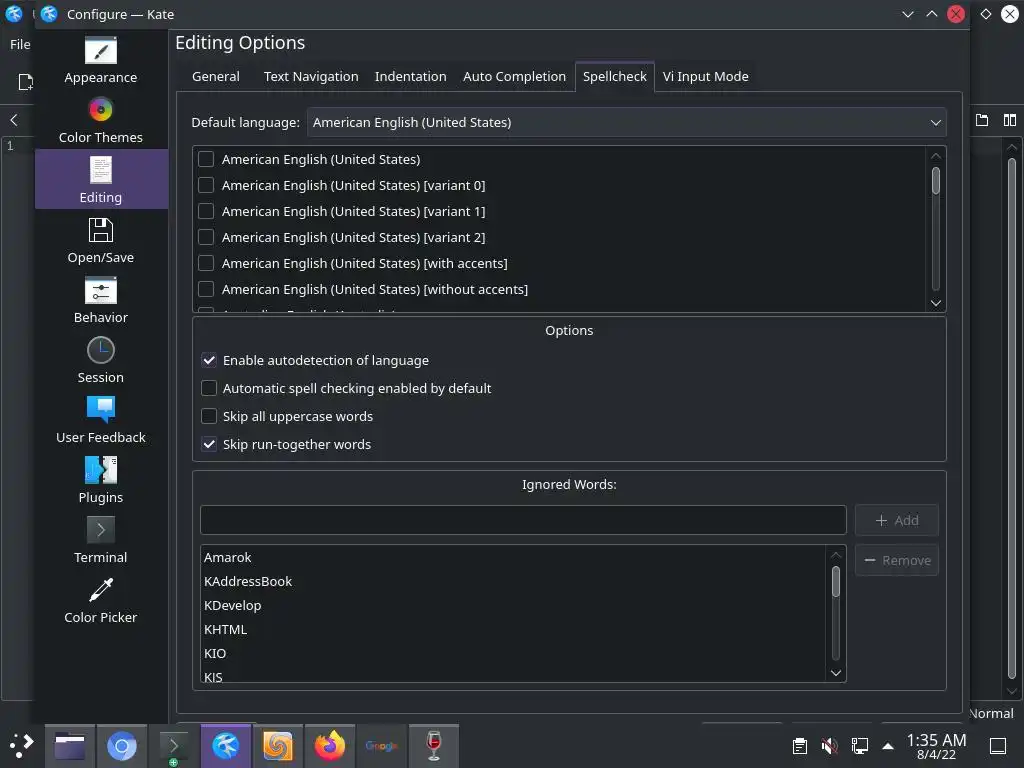
Task: Check American English [variant 1] dictionary
Action: pyautogui.click(x=206, y=211)
